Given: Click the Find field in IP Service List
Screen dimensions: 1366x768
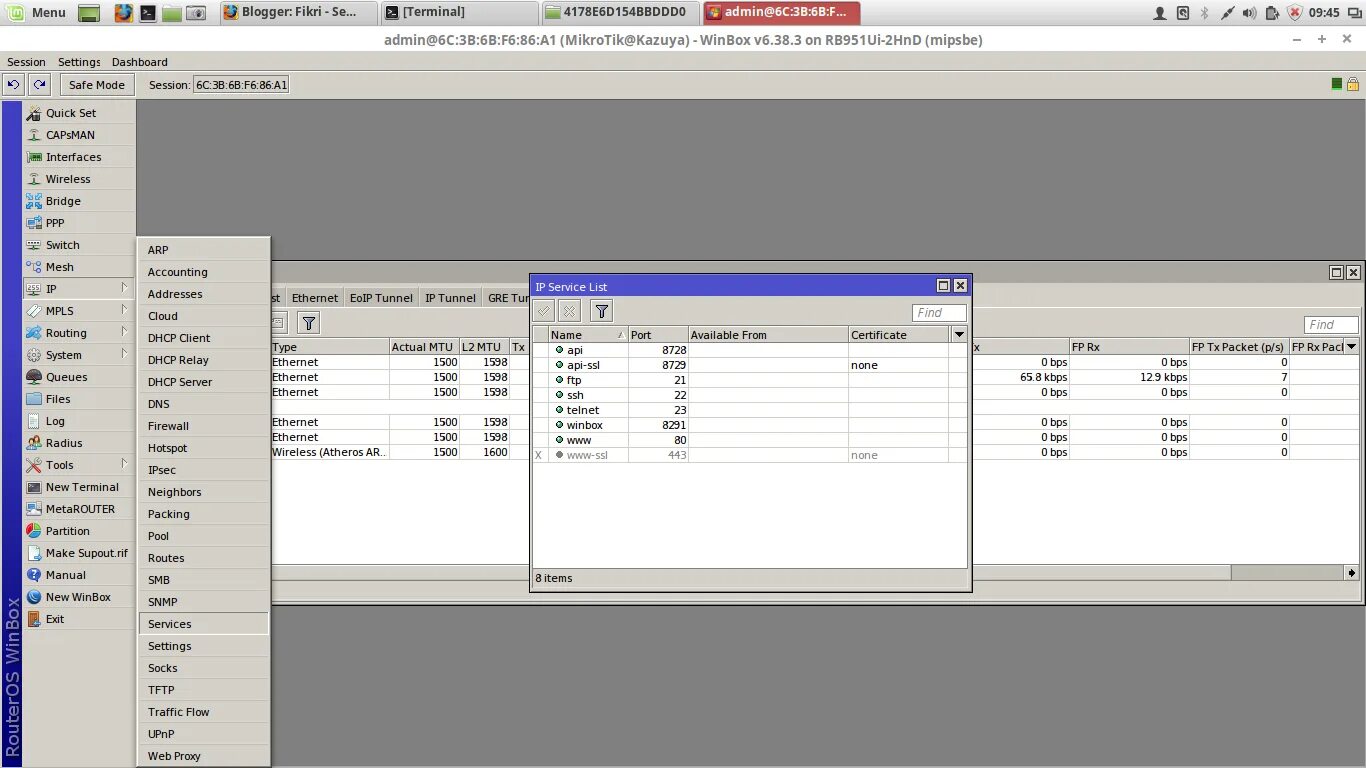Looking at the screenshot, I should 937,311.
